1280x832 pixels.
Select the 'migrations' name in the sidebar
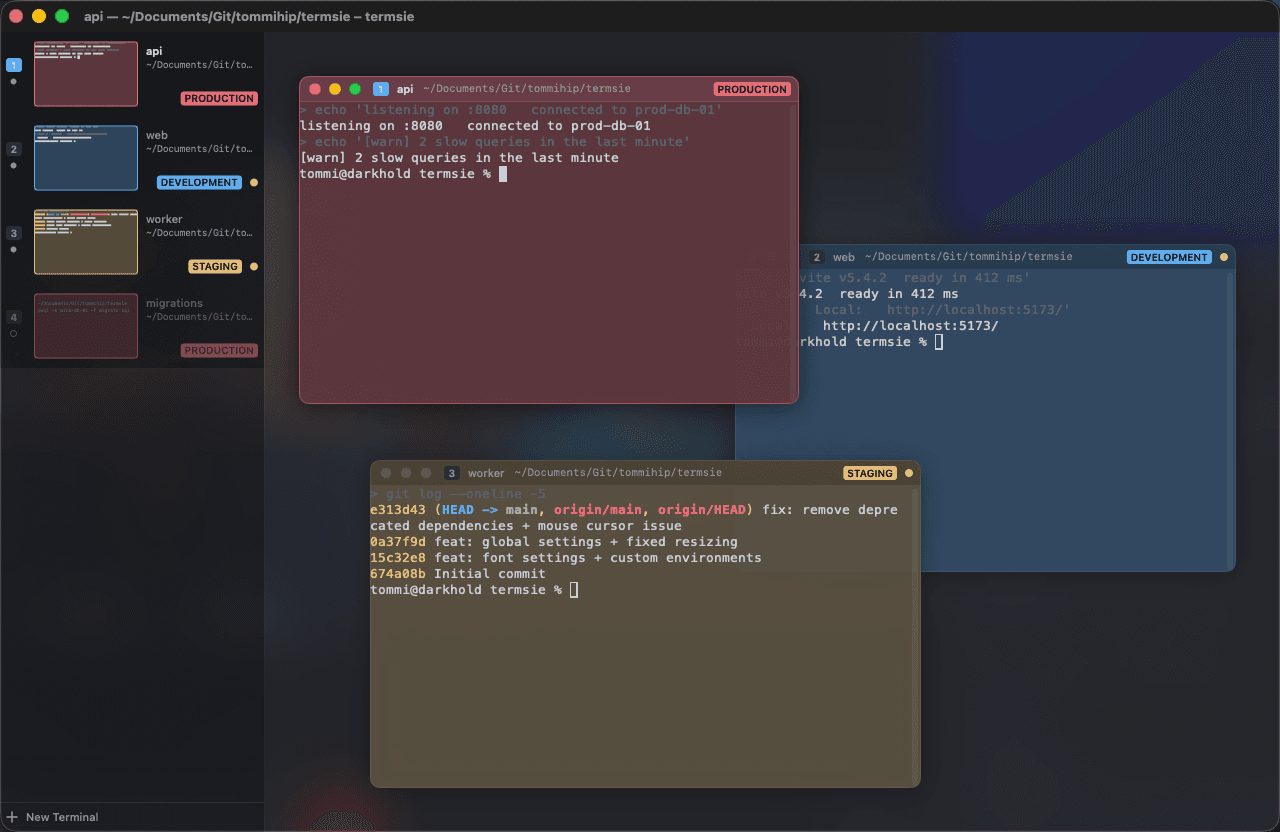[x=174, y=303]
